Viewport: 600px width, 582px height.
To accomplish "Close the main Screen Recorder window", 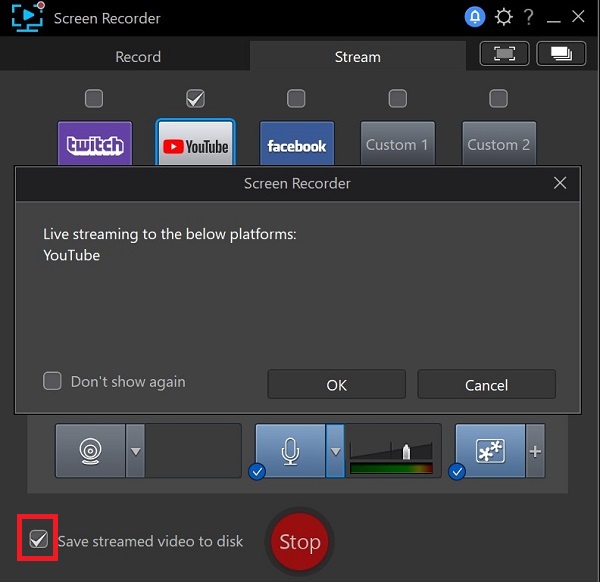I will (578, 16).
